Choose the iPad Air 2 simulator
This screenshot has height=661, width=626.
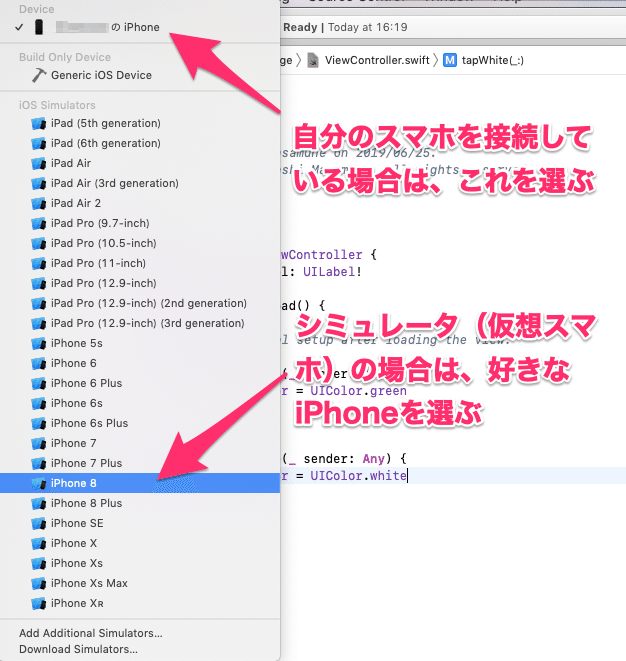pyautogui.click(x=140, y=203)
